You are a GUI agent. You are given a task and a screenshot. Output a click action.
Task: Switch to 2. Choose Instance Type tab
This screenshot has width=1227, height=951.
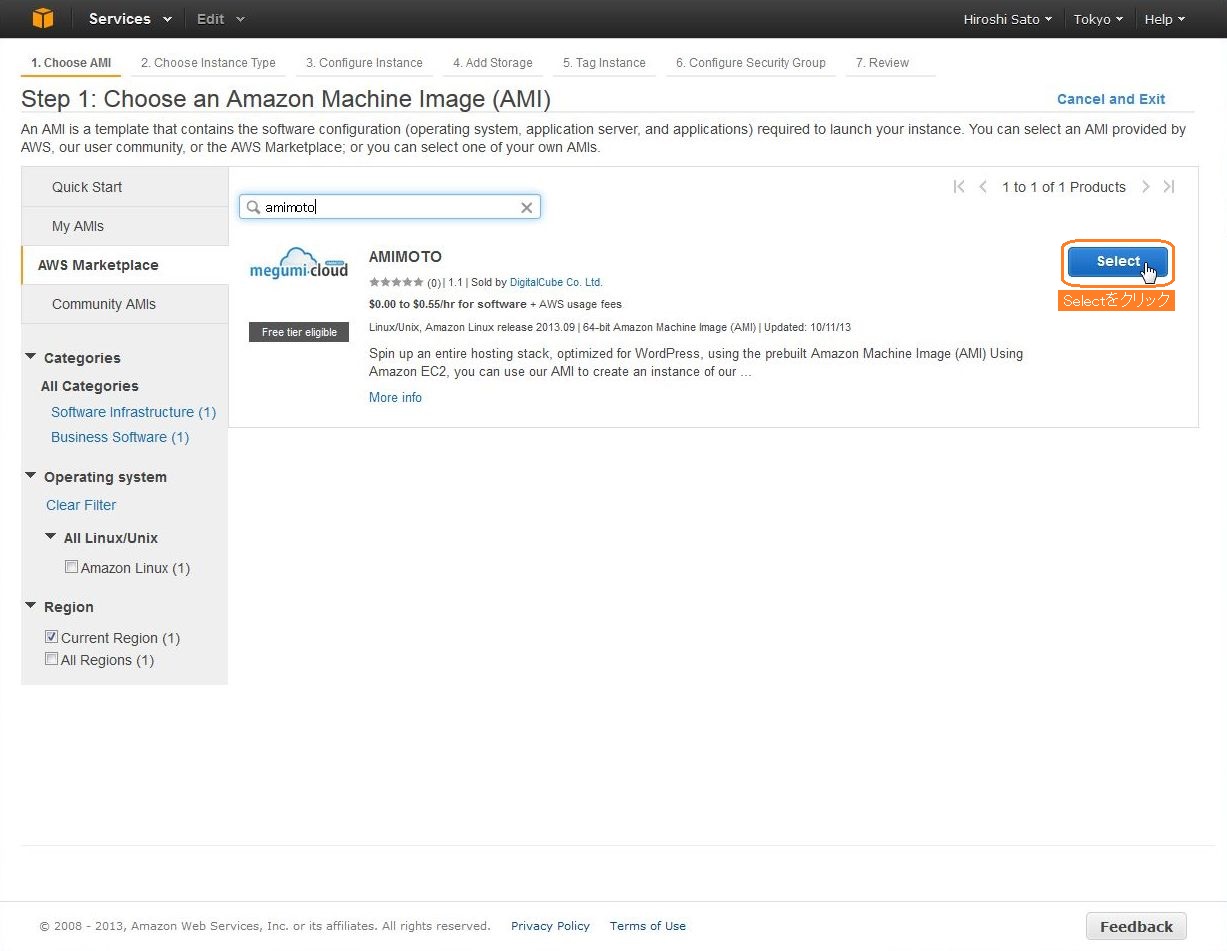[208, 63]
